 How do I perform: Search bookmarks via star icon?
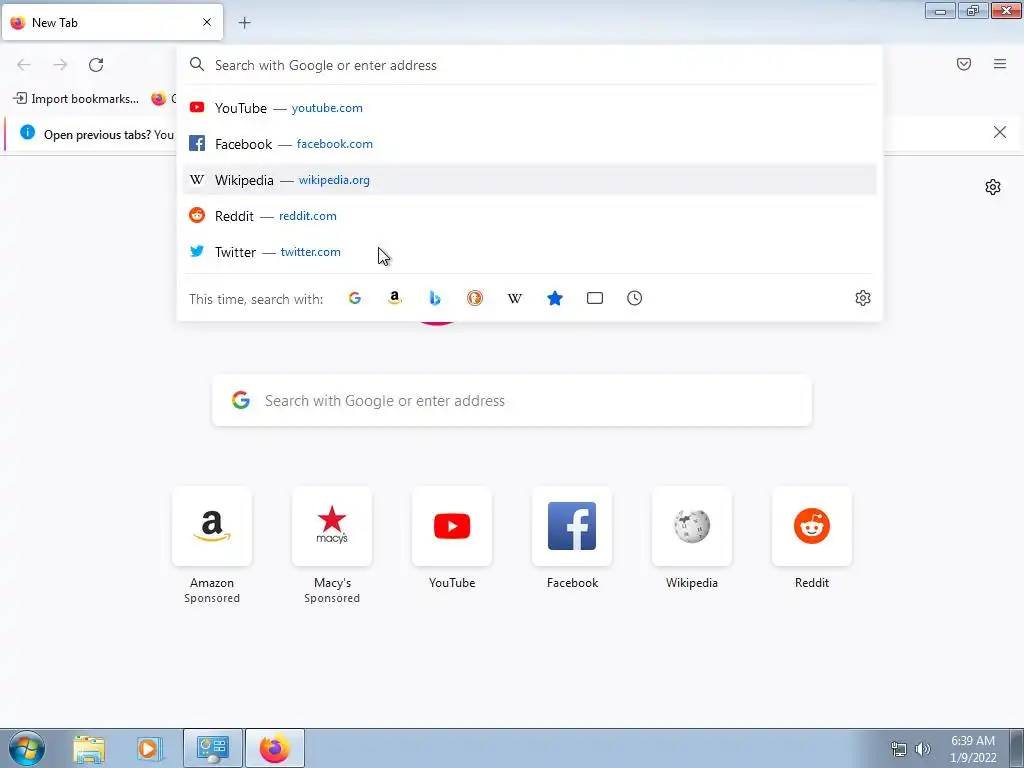coord(555,298)
